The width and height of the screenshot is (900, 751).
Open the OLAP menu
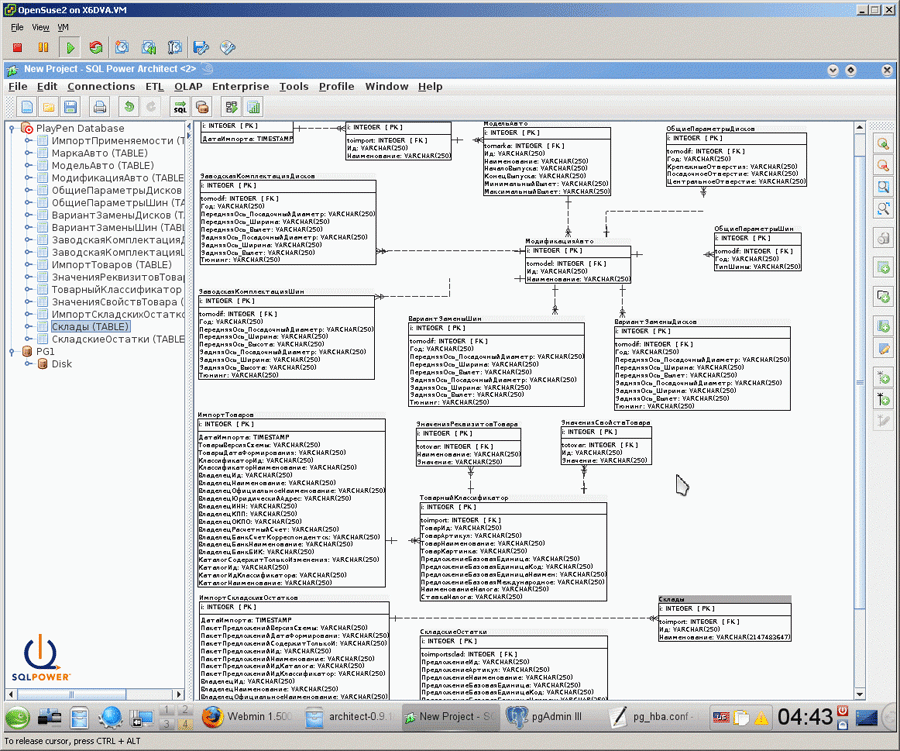point(188,86)
